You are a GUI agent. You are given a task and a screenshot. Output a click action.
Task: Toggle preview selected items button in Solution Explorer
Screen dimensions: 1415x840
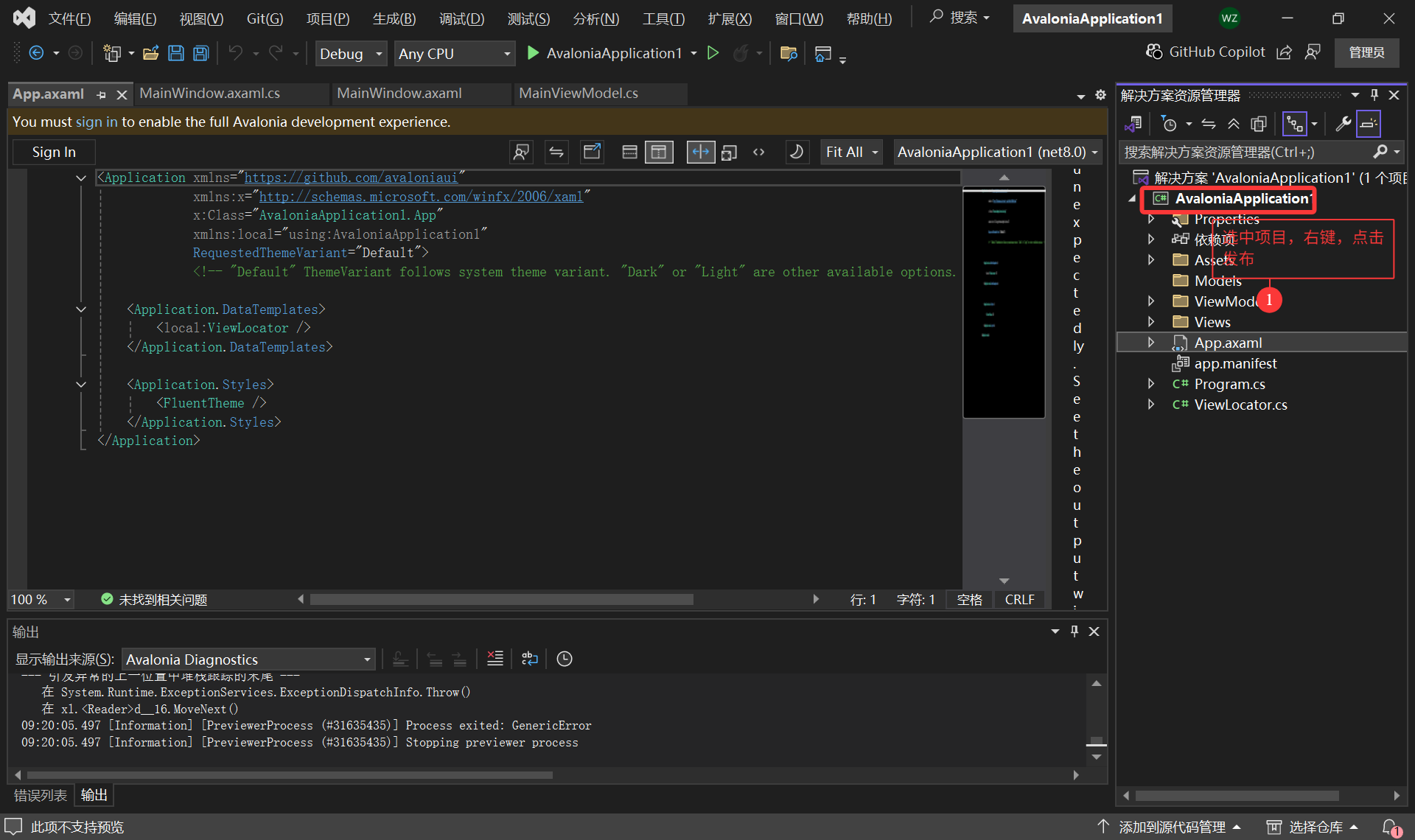point(1369,124)
